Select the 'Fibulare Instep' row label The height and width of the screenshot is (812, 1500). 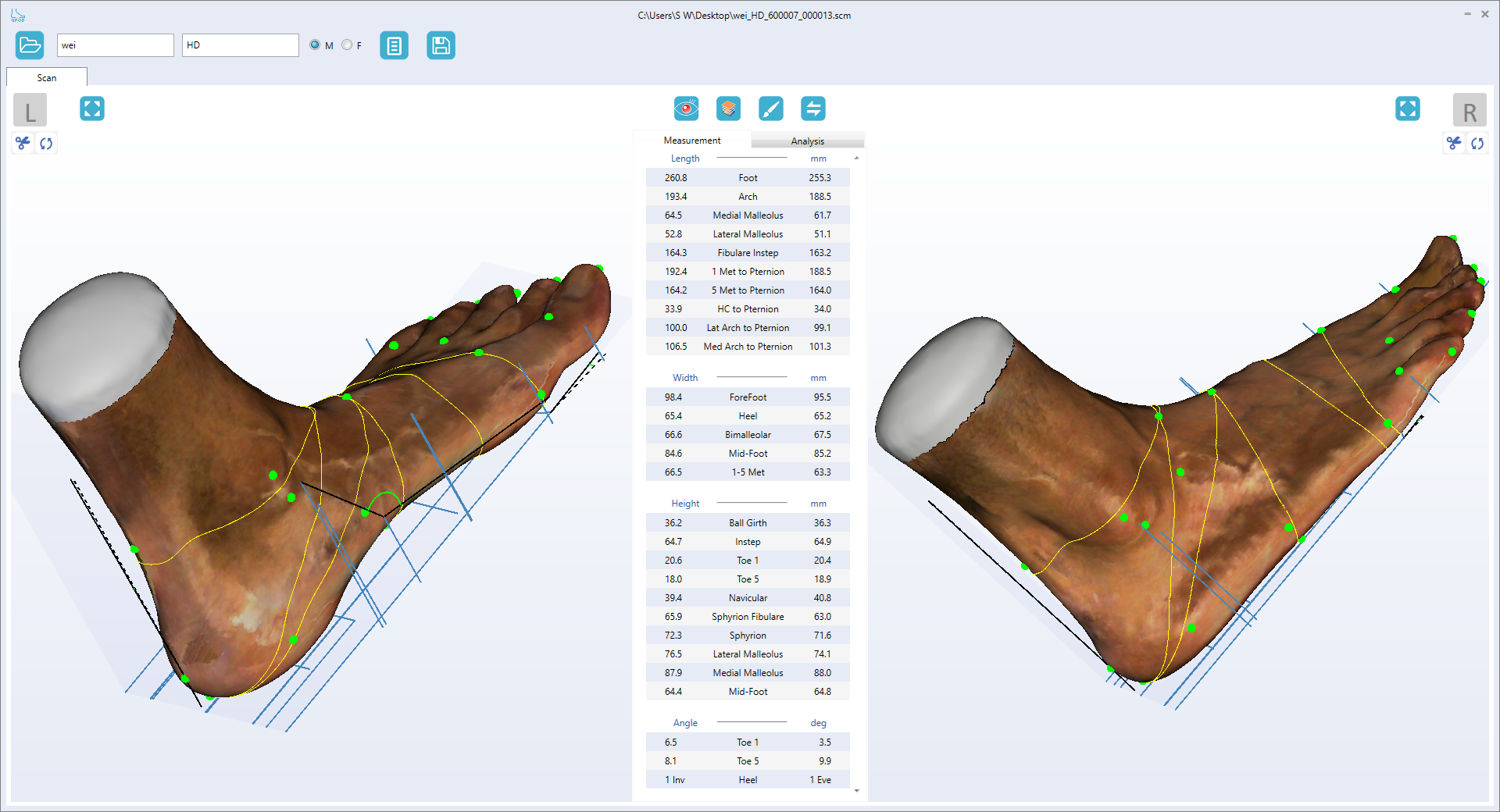pyautogui.click(x=748, y=253)
